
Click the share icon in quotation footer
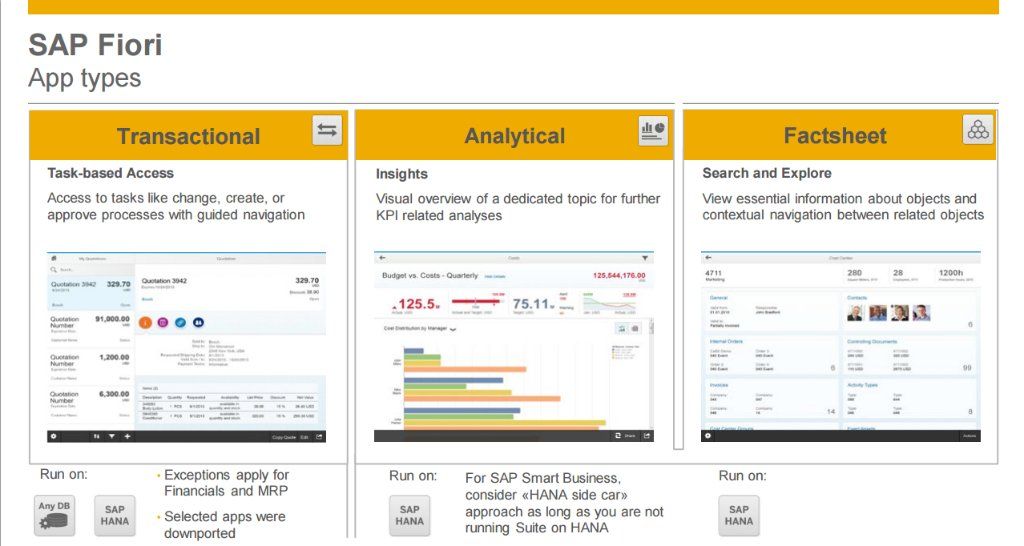pos(319,437)
